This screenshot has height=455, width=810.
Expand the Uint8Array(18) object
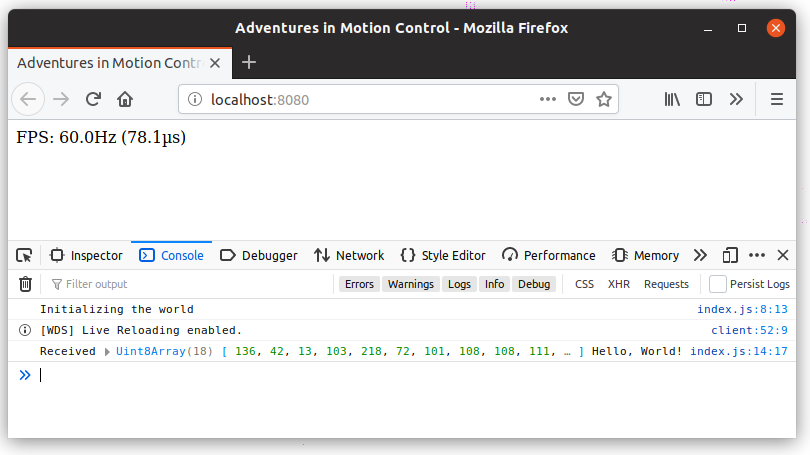[107, 352]
